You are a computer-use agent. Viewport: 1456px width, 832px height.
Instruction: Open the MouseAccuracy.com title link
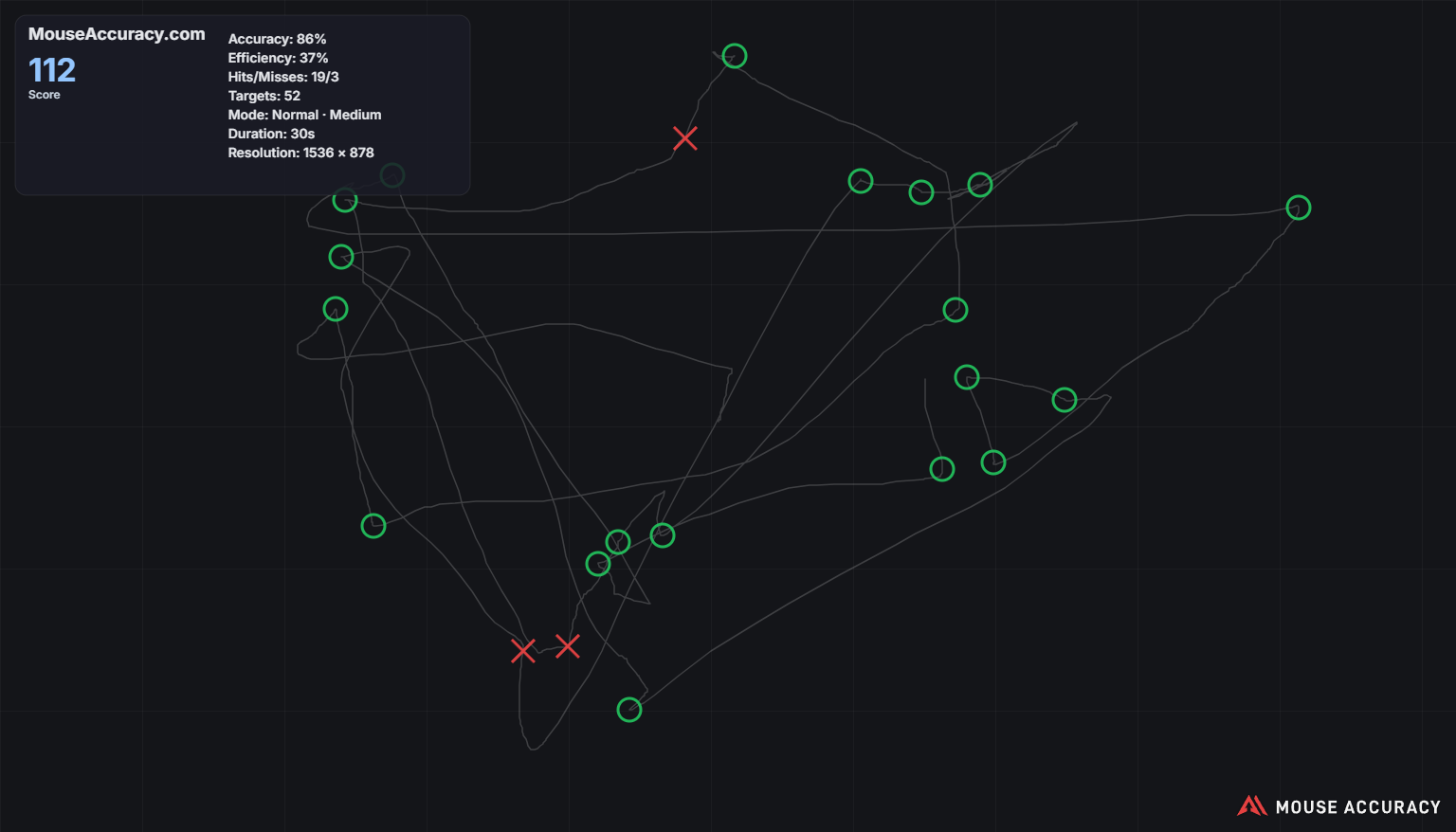(x=117, y=34)
